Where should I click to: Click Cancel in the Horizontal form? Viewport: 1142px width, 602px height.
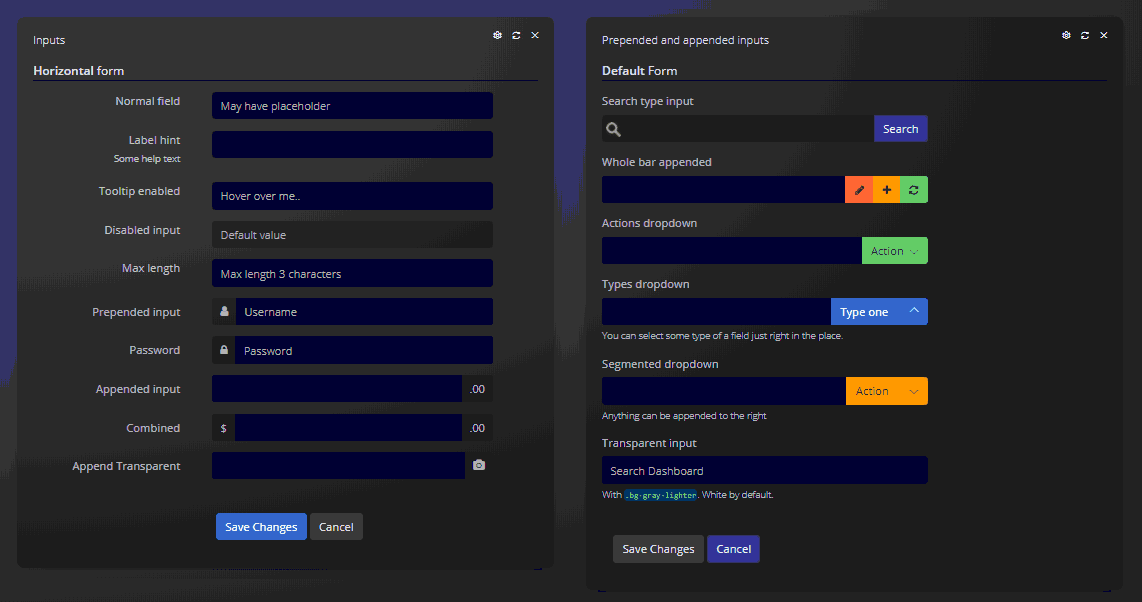[336, 526]
